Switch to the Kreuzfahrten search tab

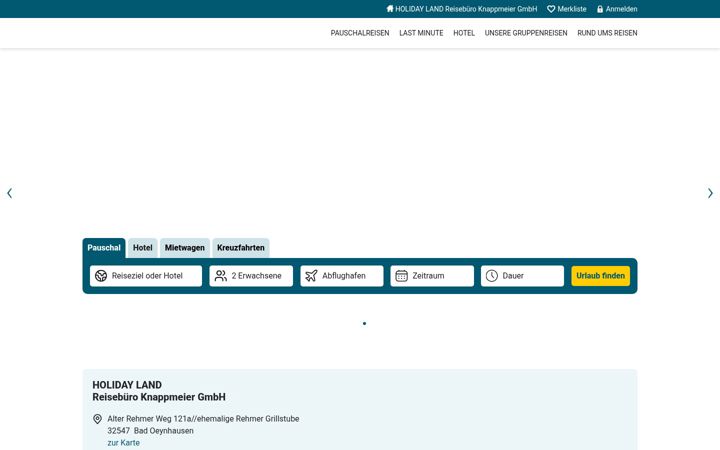point(241,248)
